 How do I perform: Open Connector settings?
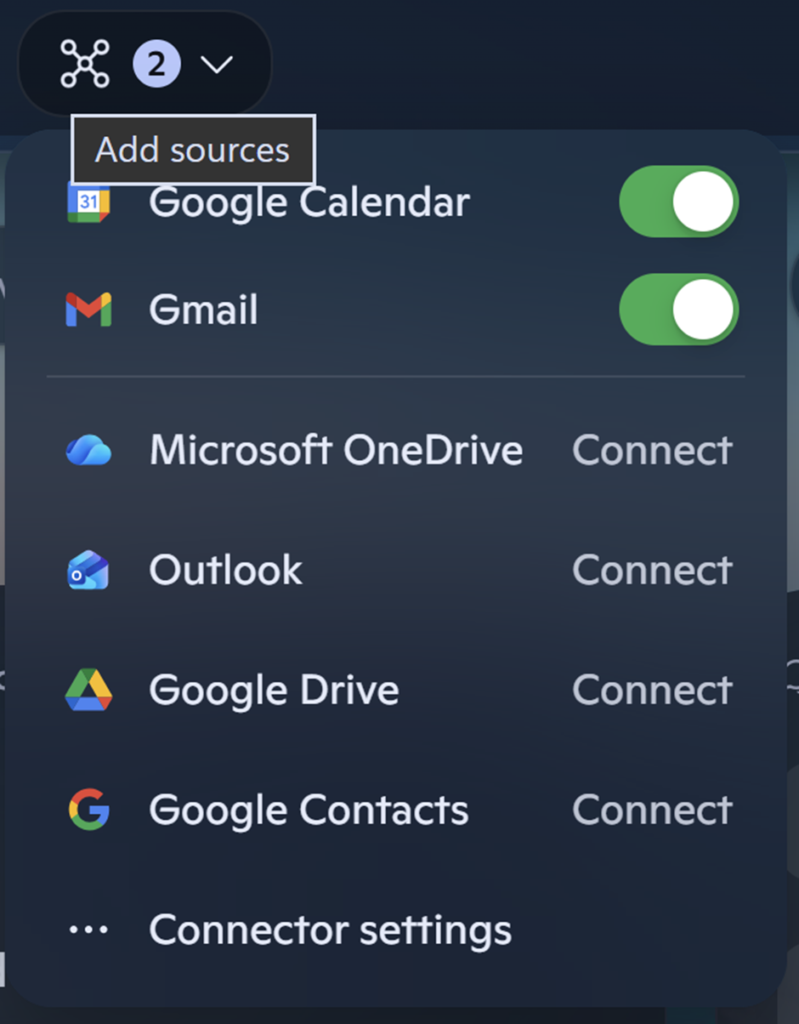(x=330, y=930)
